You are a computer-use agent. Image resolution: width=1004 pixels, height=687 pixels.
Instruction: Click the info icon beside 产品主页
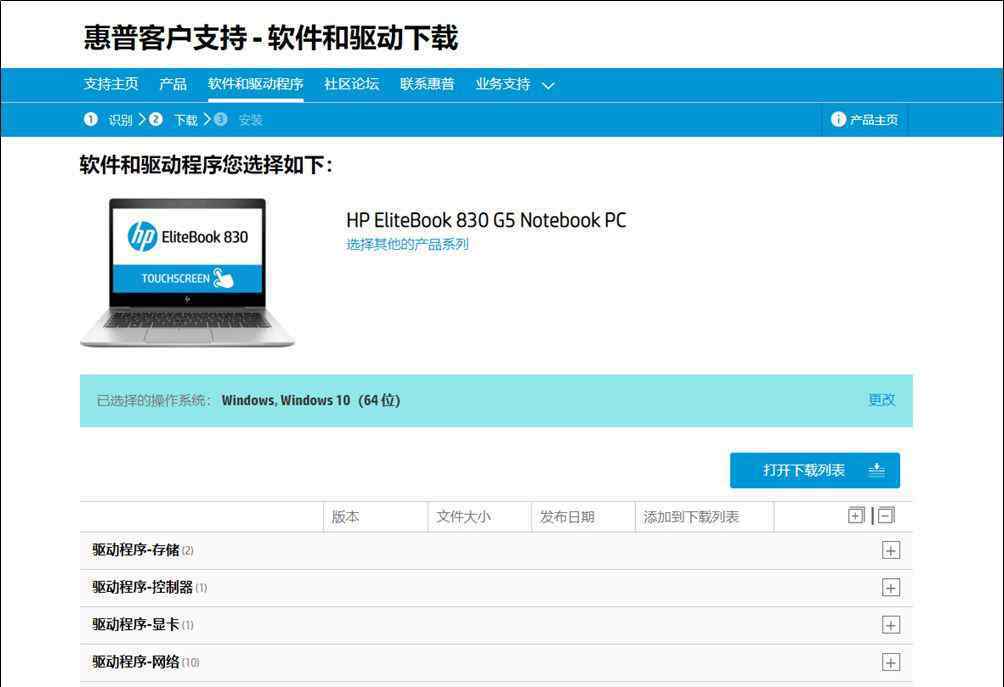[838, 119]
